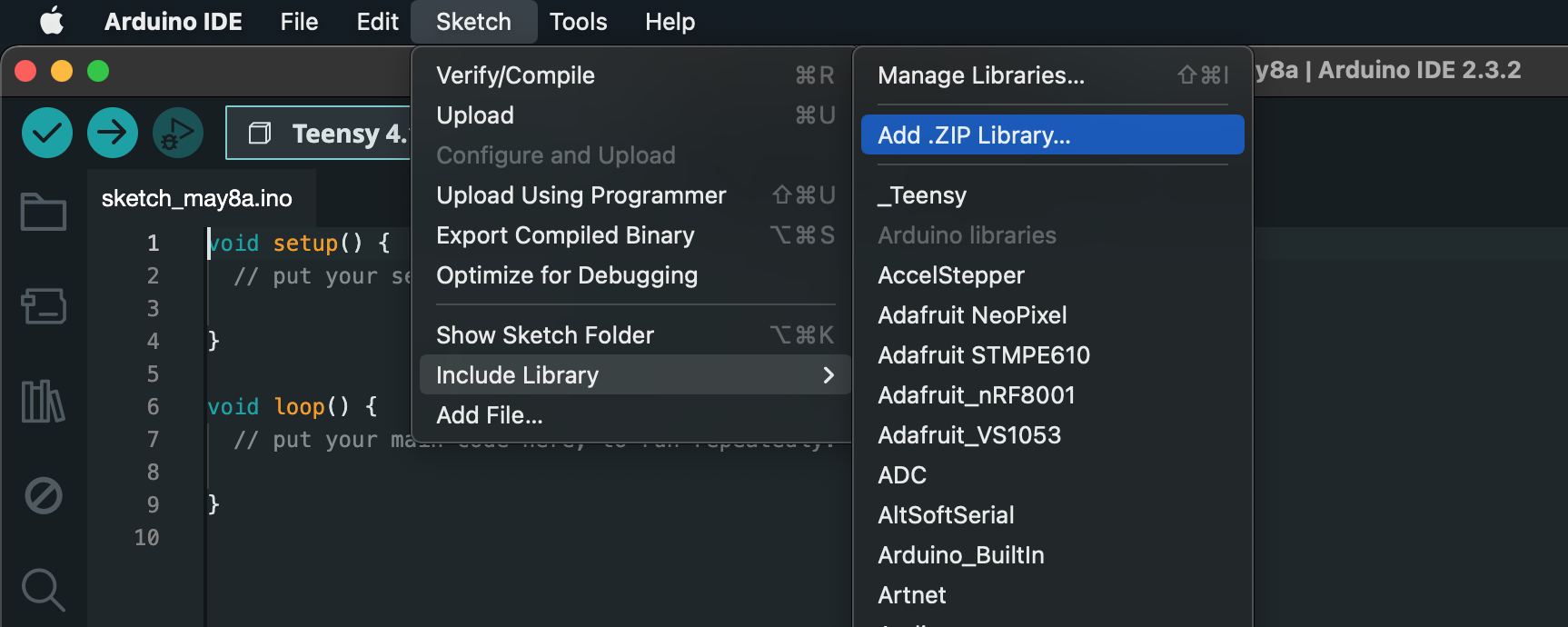Click Verify/Compile in Sketch menu
1568x627 pixels.
[x=515, y=75]
